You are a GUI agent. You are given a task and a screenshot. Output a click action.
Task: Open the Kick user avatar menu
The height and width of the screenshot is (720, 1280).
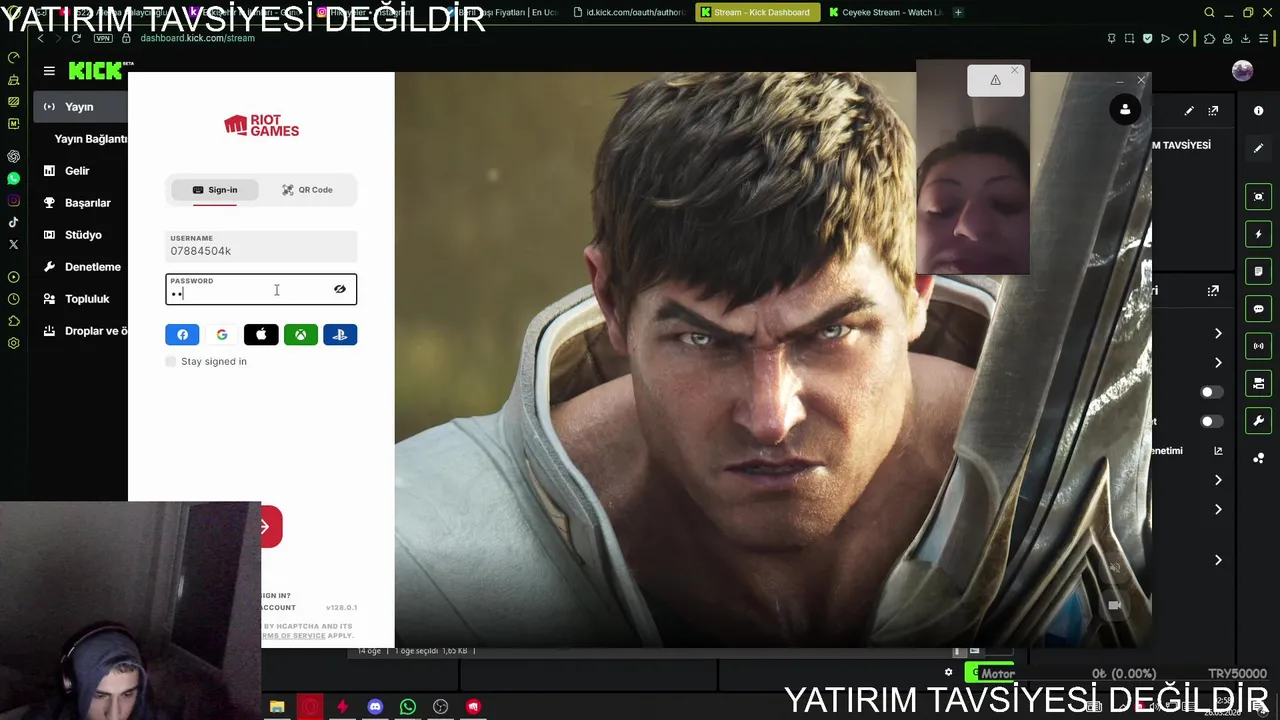tap(1242, 70)
